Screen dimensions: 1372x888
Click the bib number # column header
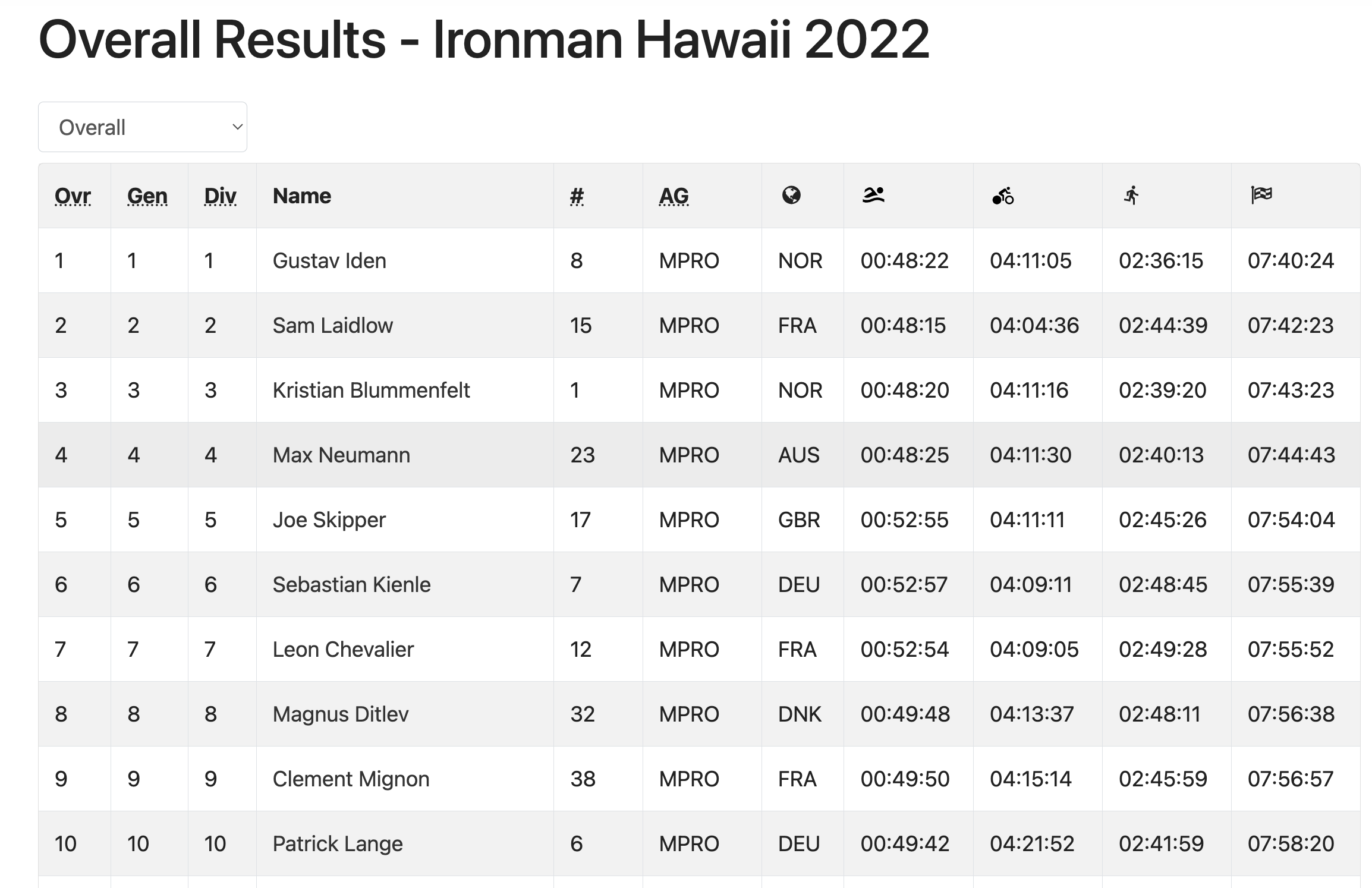pyautogui.click(x=577, y=196)
